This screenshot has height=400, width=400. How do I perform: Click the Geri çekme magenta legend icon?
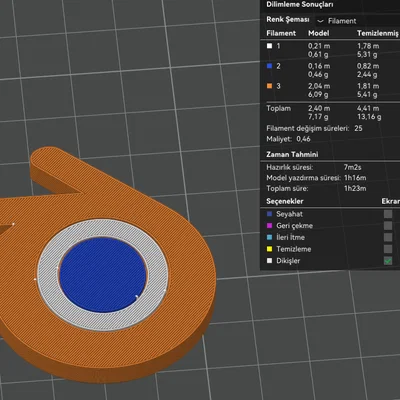(270, 226)
